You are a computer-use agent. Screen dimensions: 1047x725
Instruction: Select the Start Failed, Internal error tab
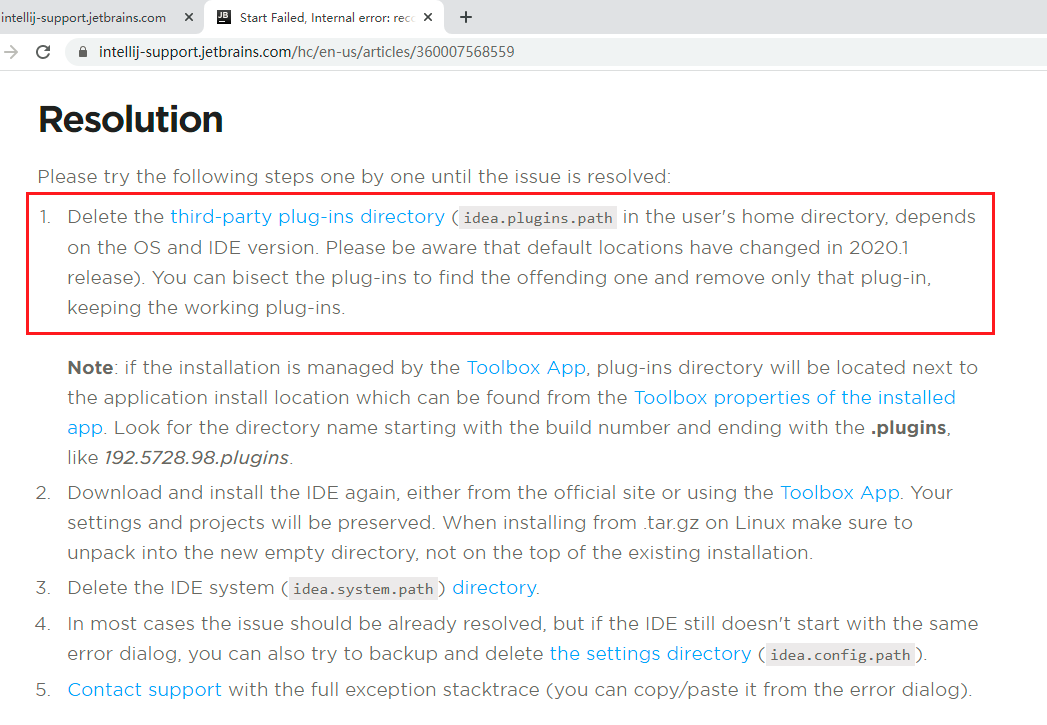pos(326,17)
